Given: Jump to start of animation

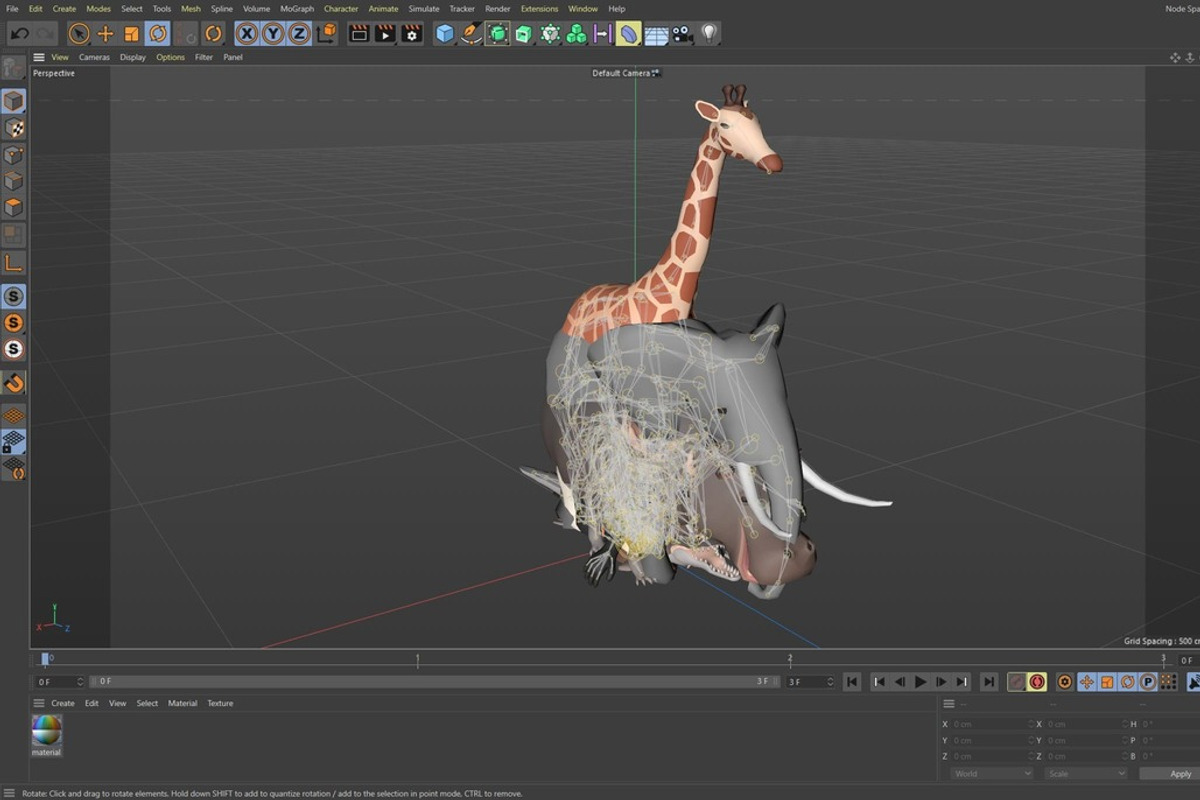Looking at the screenshot, I should (x=852, y=682).
